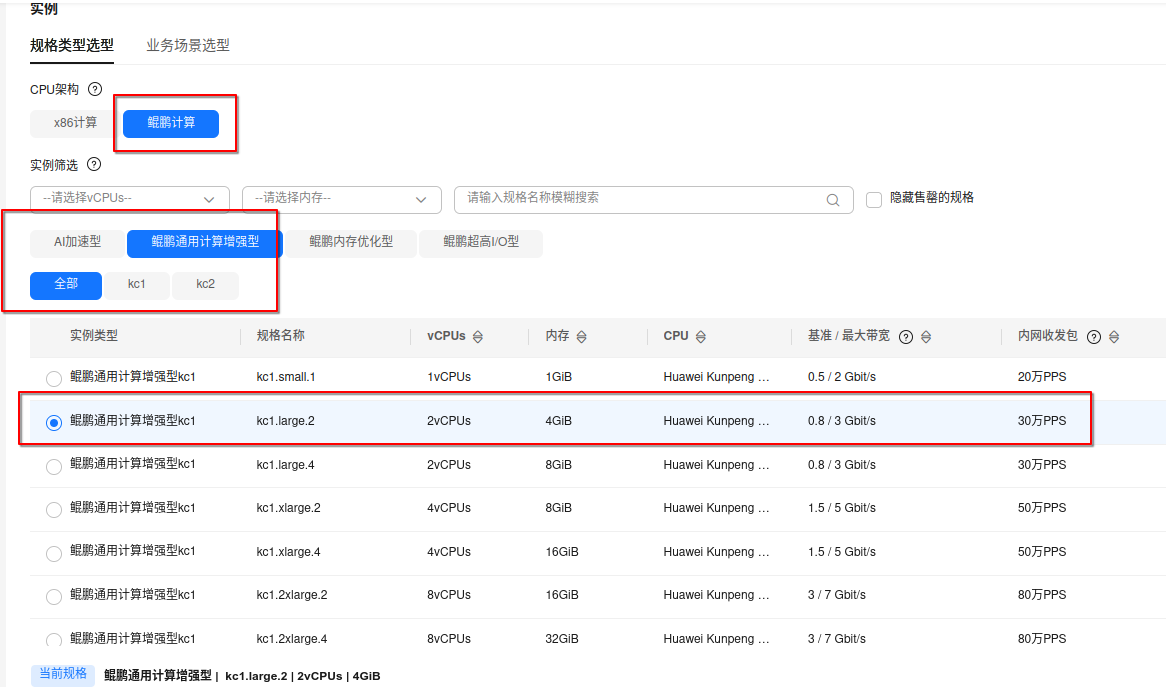This screenshot has width=1166, height=687.
Task: Open the 请选择vCPUs dropdown
Action: [x=129, y=199]
